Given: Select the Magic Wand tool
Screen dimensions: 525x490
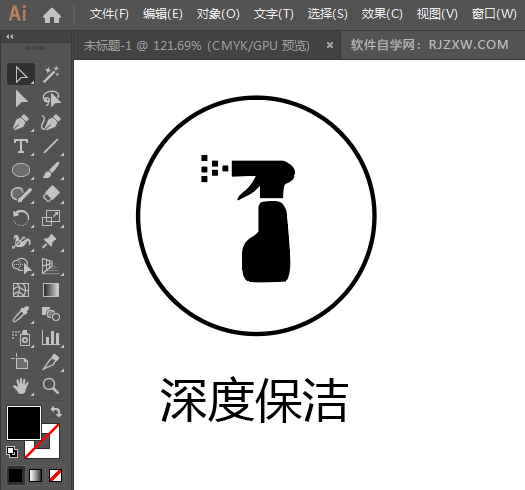Looking at the screenshot, I should click(x=51, y=74).
